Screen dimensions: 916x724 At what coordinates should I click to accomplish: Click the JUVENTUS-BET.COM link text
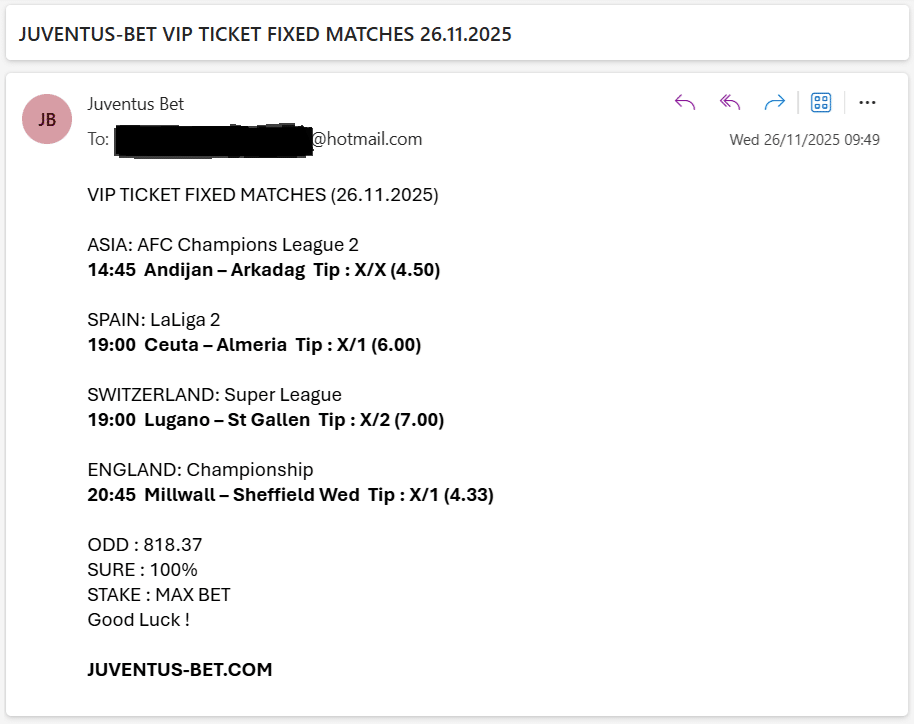click(x=179, y=670)
